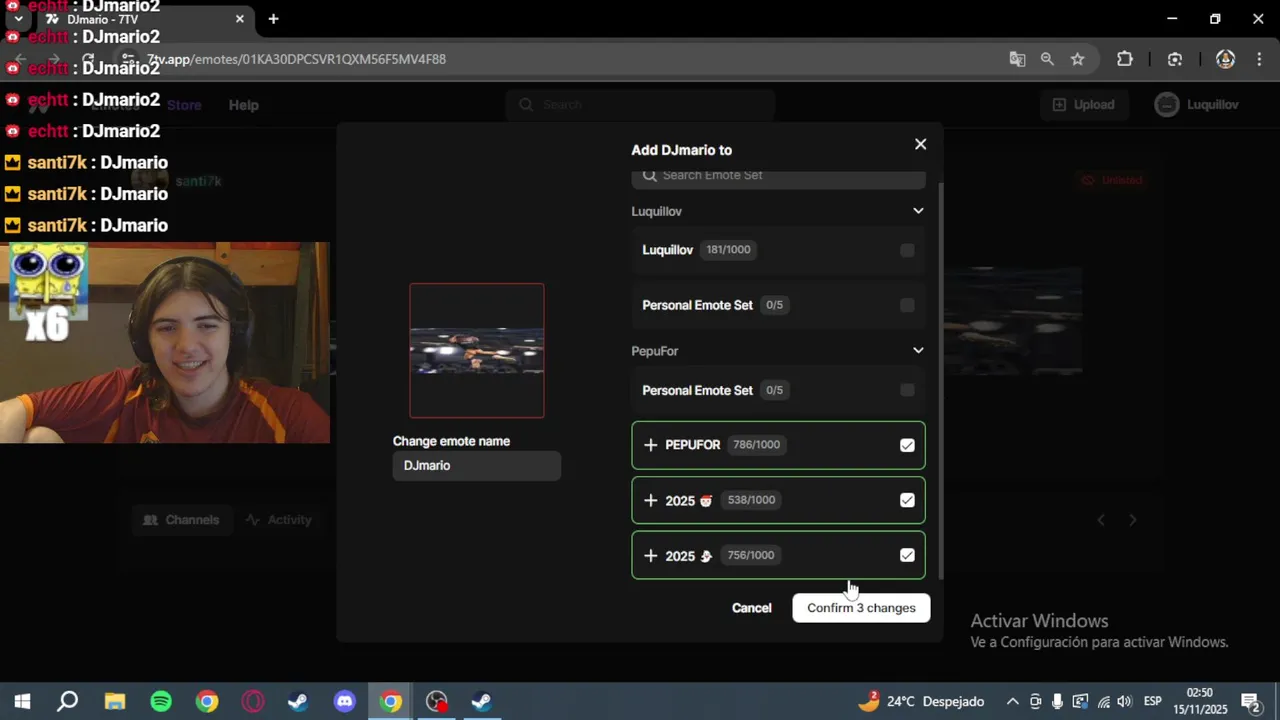Open the Store nav link
This screenshot has width=1280, height=720.
coord(184,105)
